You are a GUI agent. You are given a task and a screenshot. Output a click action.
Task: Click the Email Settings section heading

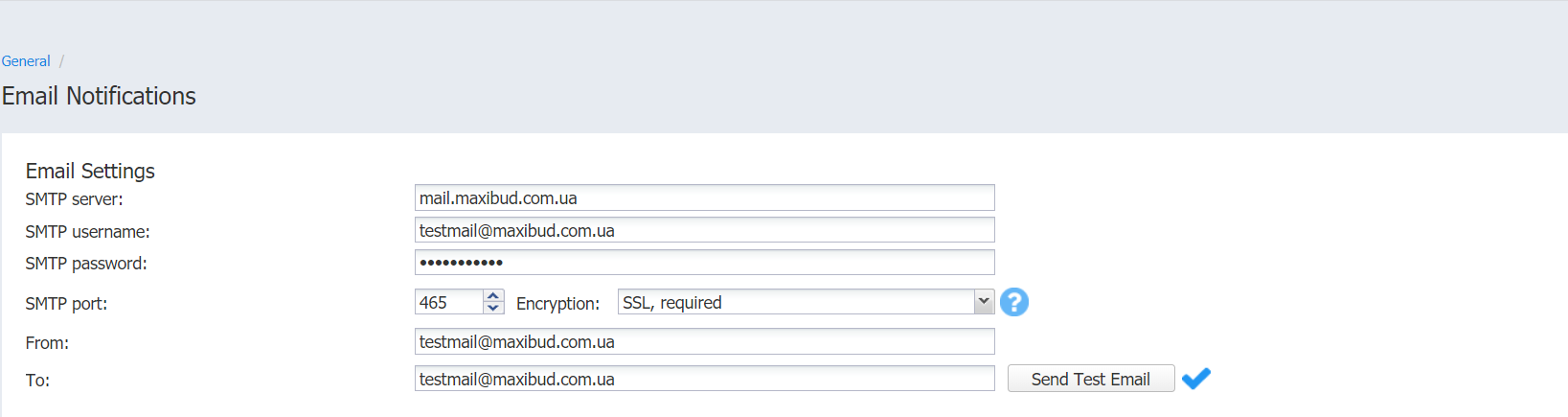click(90, 171)
